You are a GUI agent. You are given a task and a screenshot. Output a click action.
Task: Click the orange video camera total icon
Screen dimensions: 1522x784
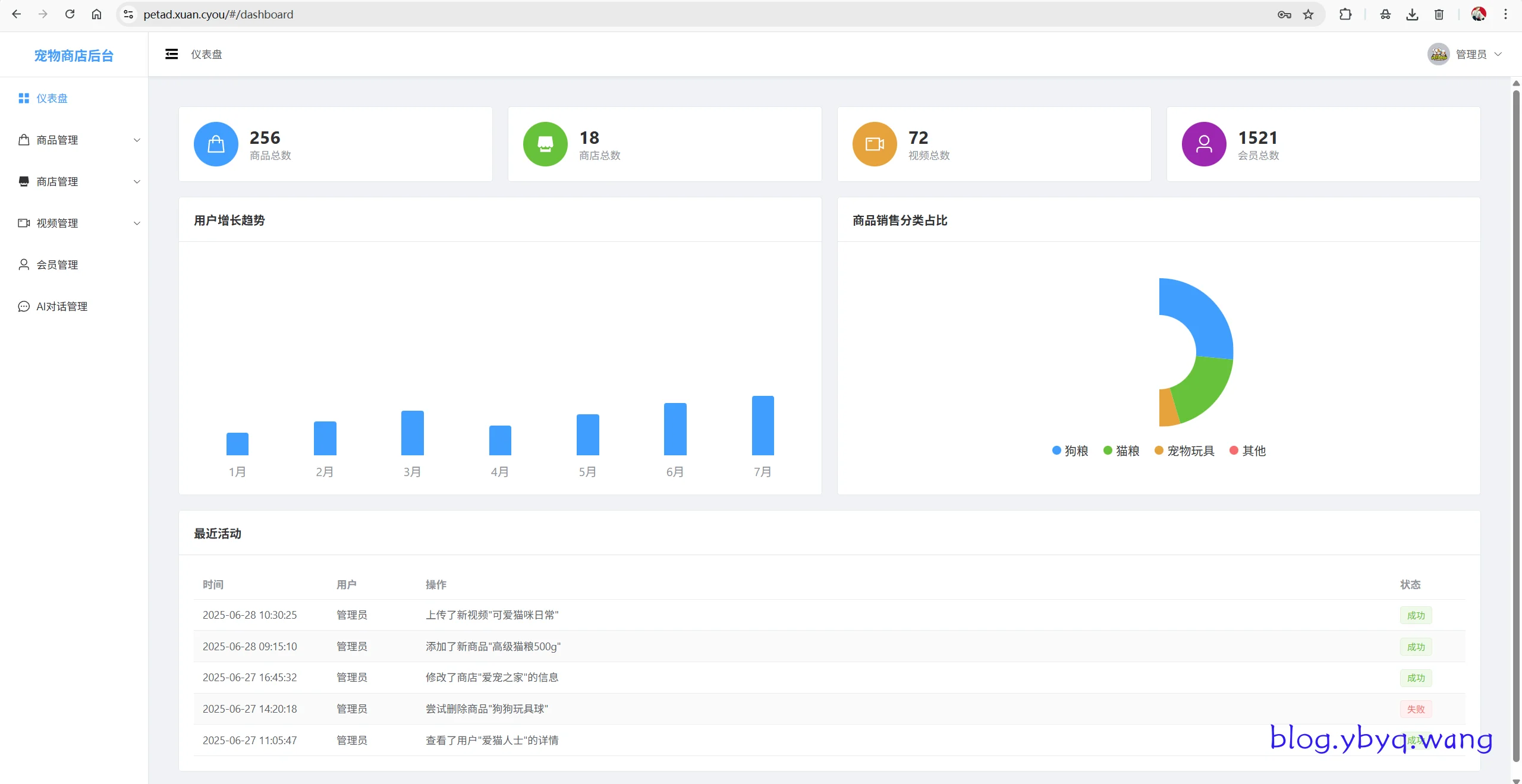click(875, 144)
